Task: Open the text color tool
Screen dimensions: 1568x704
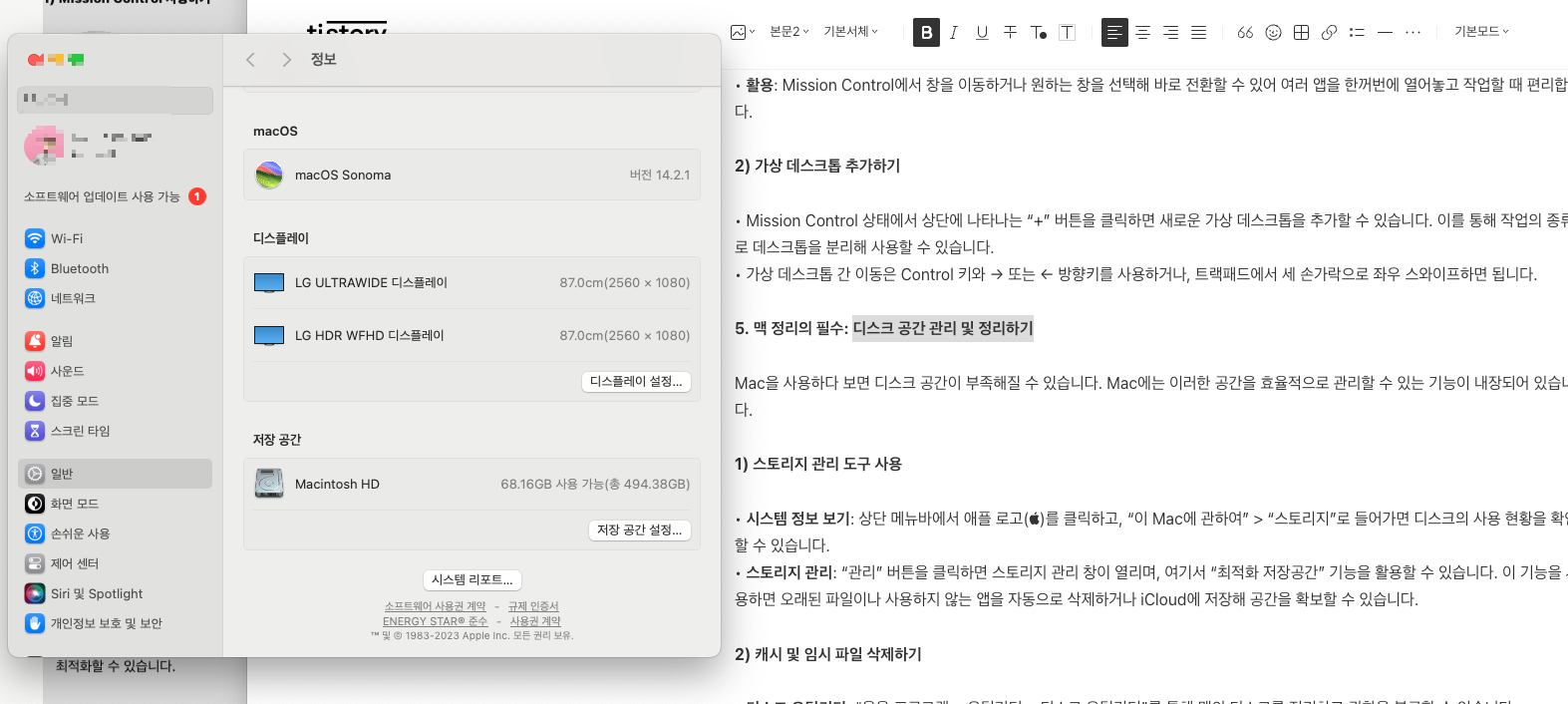Action: (x=1038, y=33)
